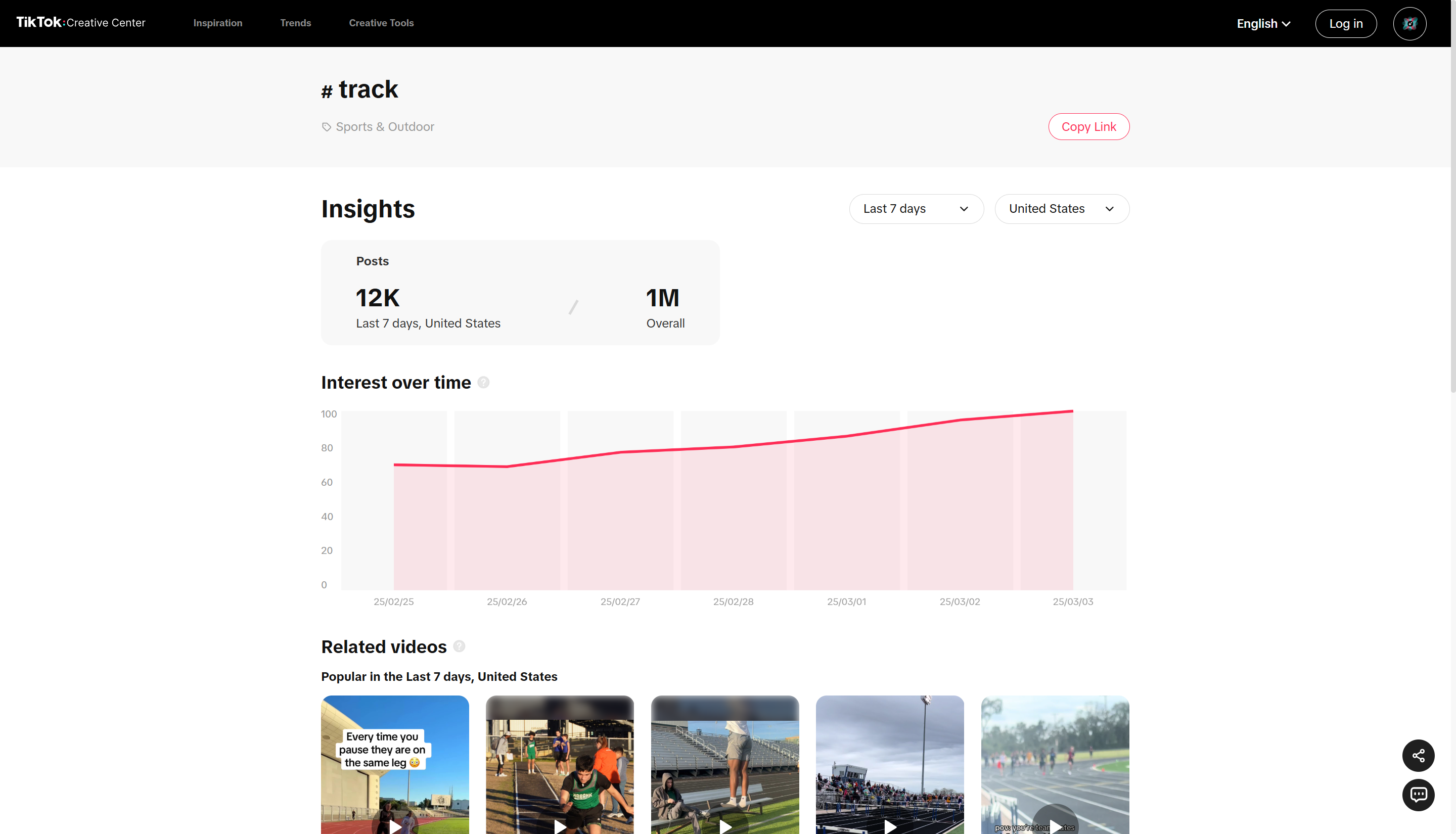Open the Trends section
The image size is (1456, 834).
[296, 23]
